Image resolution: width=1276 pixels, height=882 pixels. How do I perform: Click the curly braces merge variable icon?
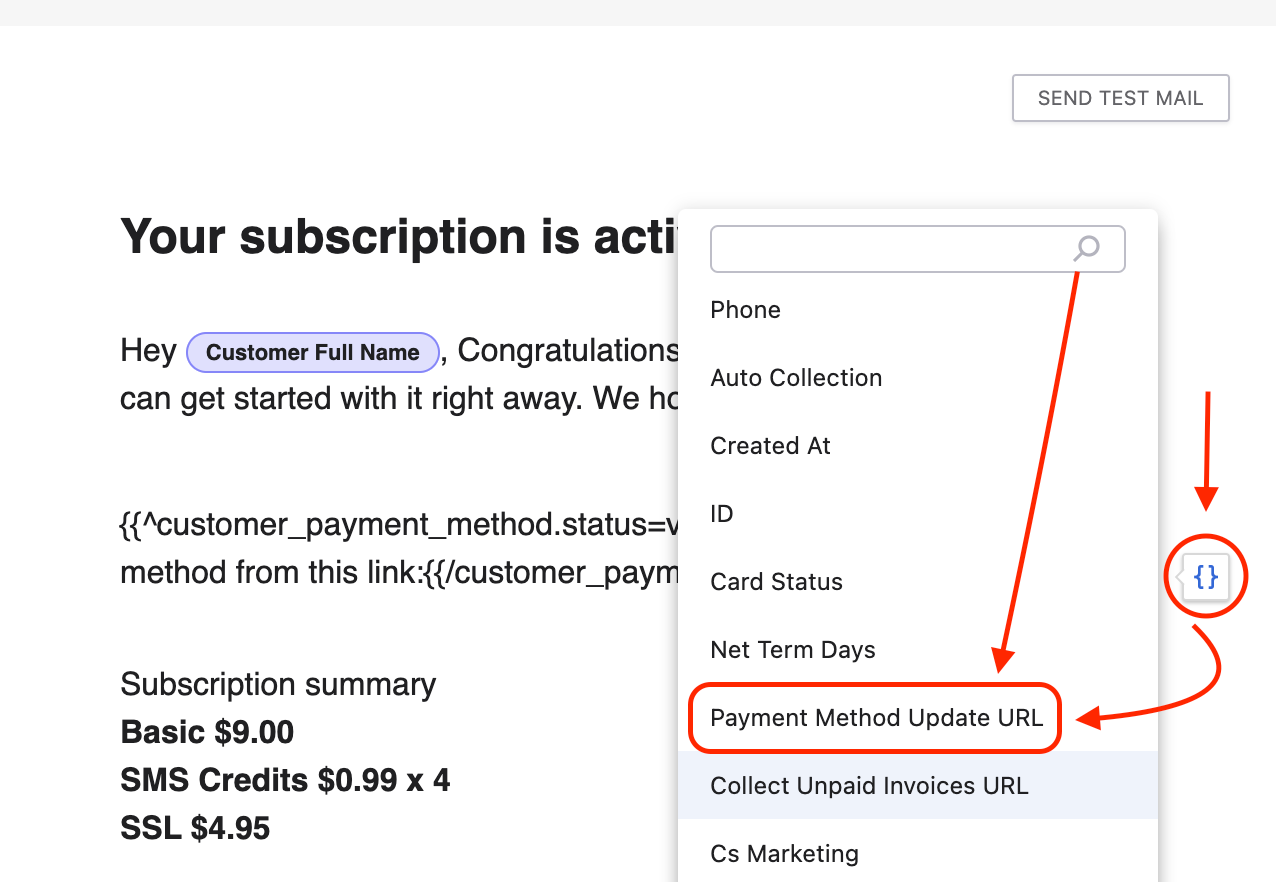tap(1206, 577)
